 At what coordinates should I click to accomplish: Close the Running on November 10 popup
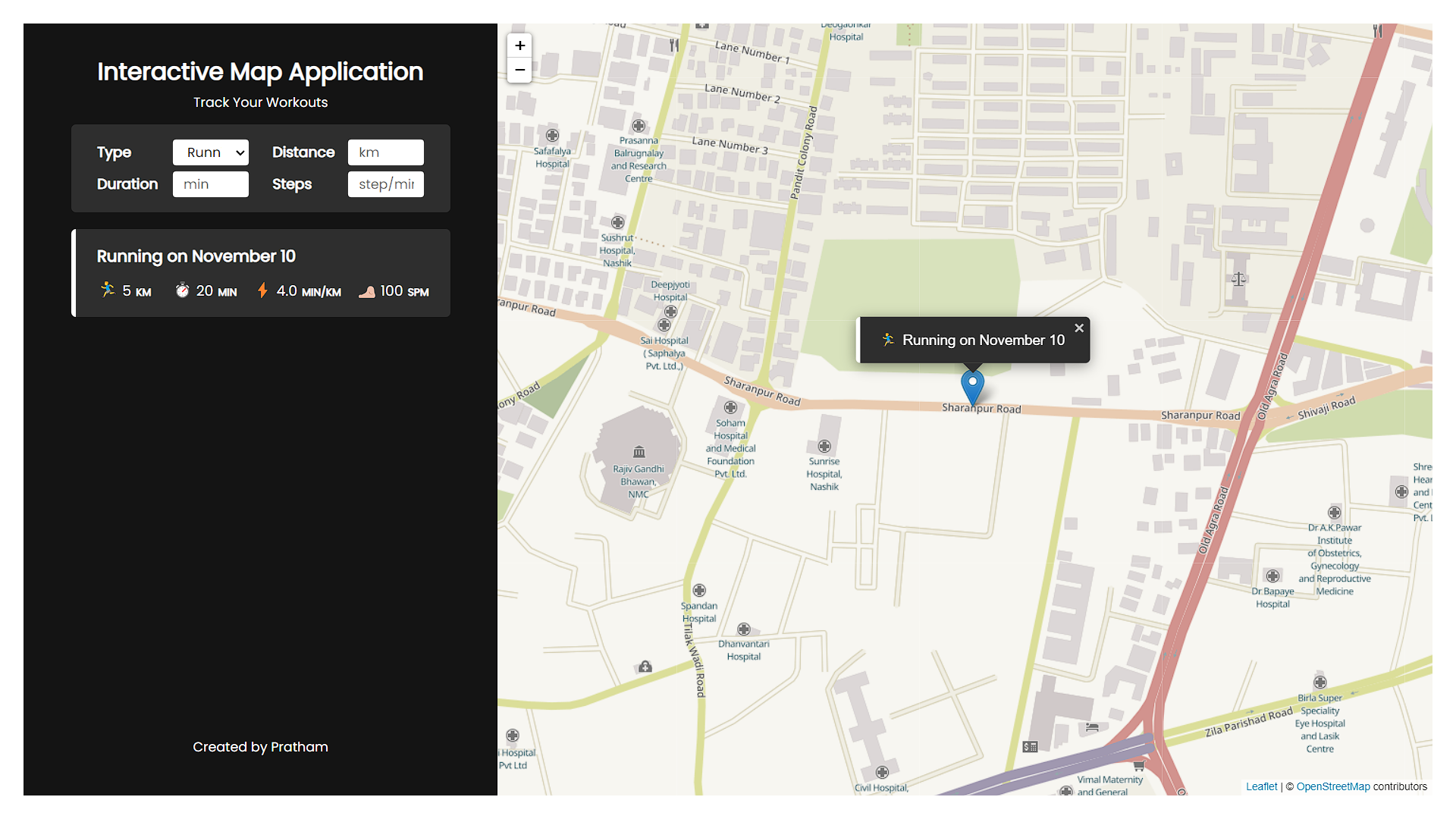click(1079, 328)
